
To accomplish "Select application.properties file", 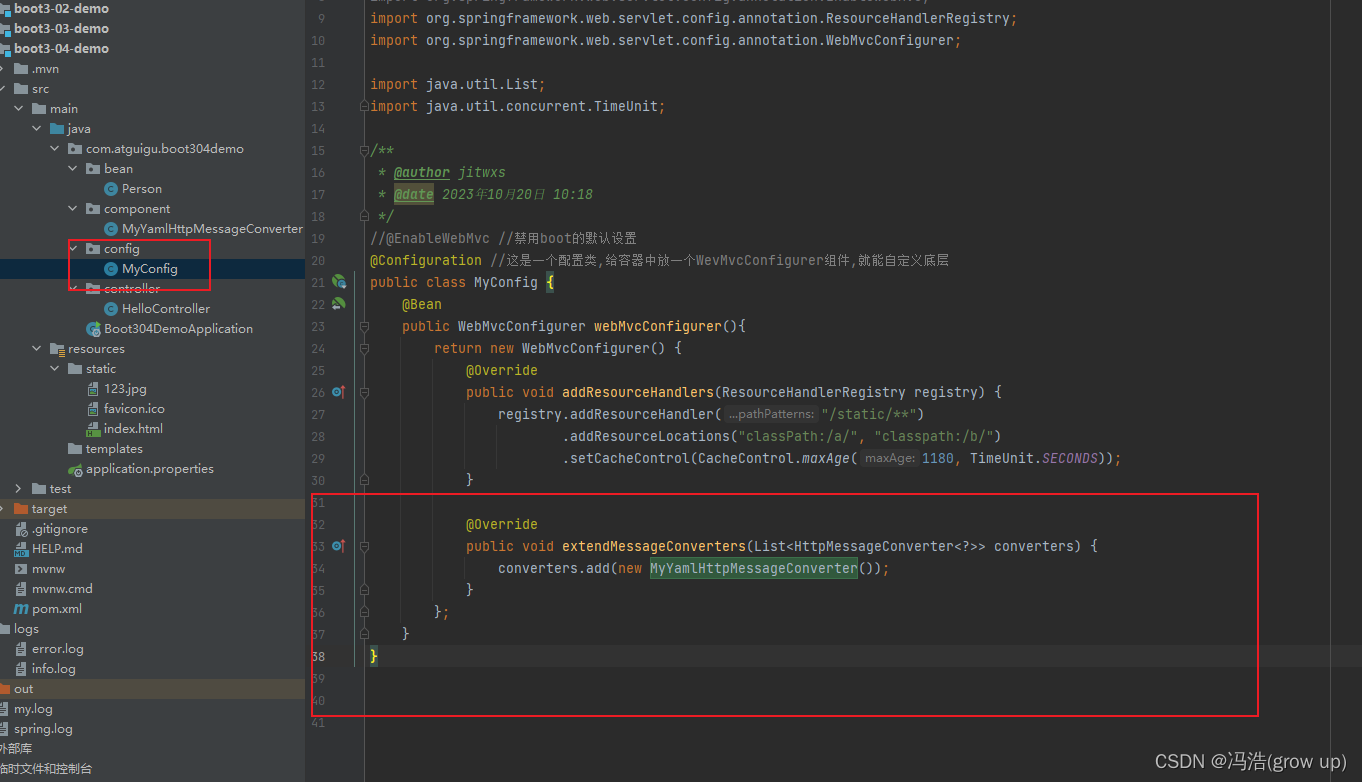I will click(150, 469).
